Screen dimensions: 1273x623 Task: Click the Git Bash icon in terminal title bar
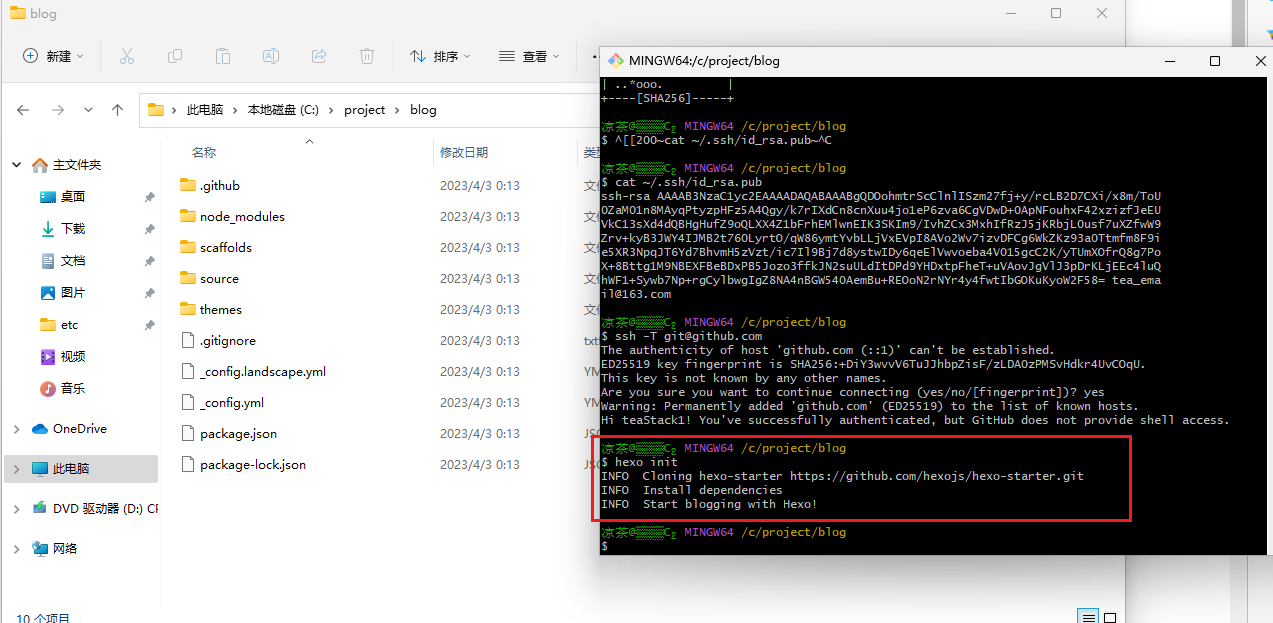[x=616, y=60]
